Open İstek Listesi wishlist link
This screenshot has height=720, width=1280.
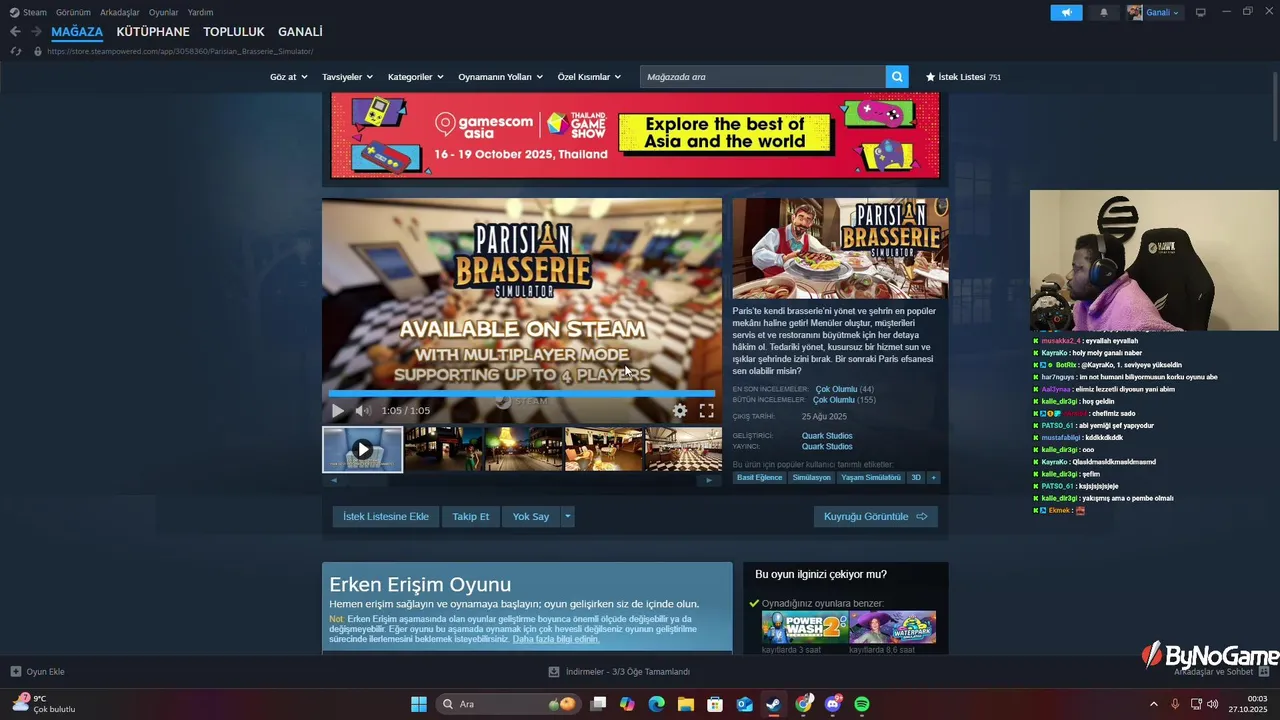(x=963, y=77)
